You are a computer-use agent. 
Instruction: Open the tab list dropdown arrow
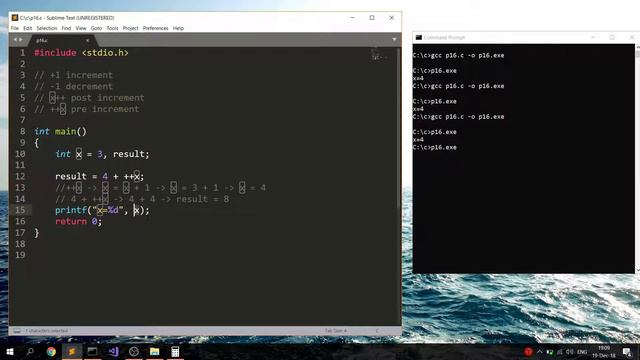(x=394, y=40)
